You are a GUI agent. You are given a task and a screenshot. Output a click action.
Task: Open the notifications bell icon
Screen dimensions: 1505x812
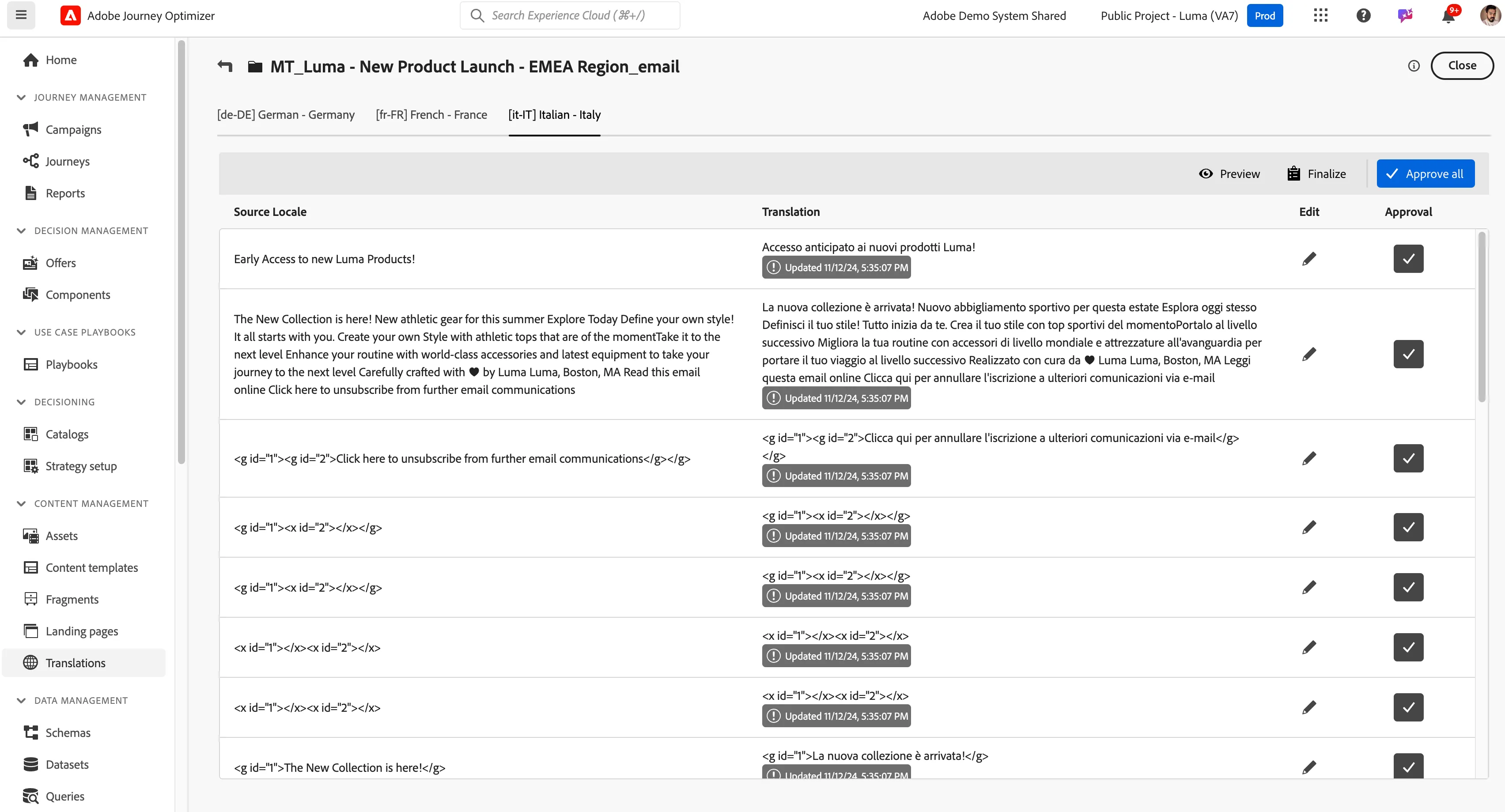click(1448, 16)
